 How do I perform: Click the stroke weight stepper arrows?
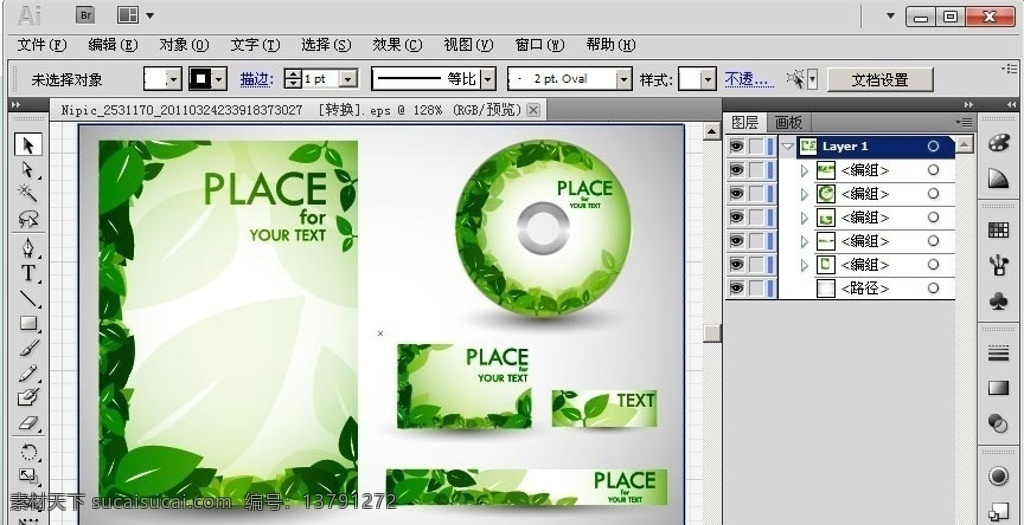click(293, 79)
